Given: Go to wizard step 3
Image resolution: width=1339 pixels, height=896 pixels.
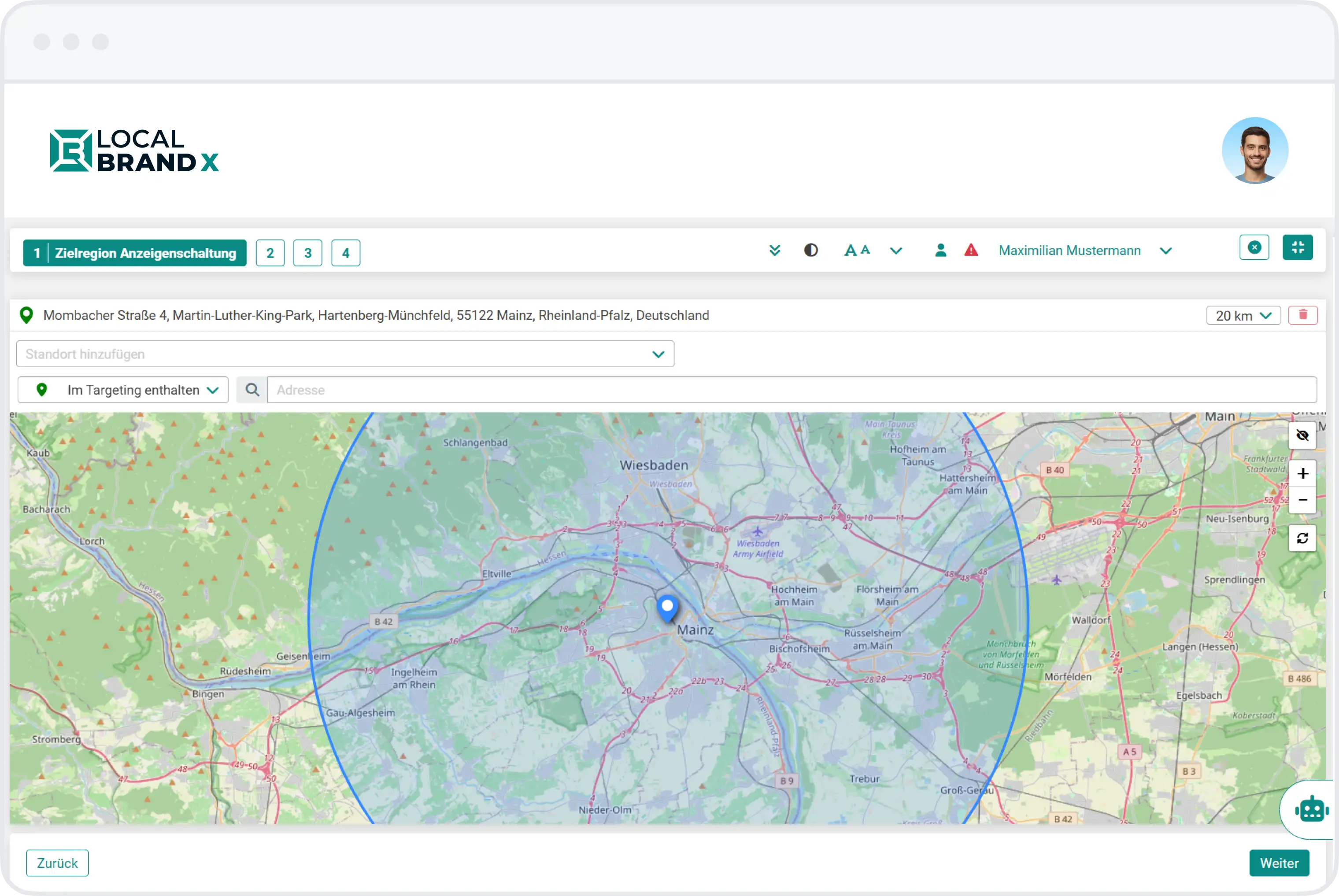Looking at the screenshot, I should (308, 253).
